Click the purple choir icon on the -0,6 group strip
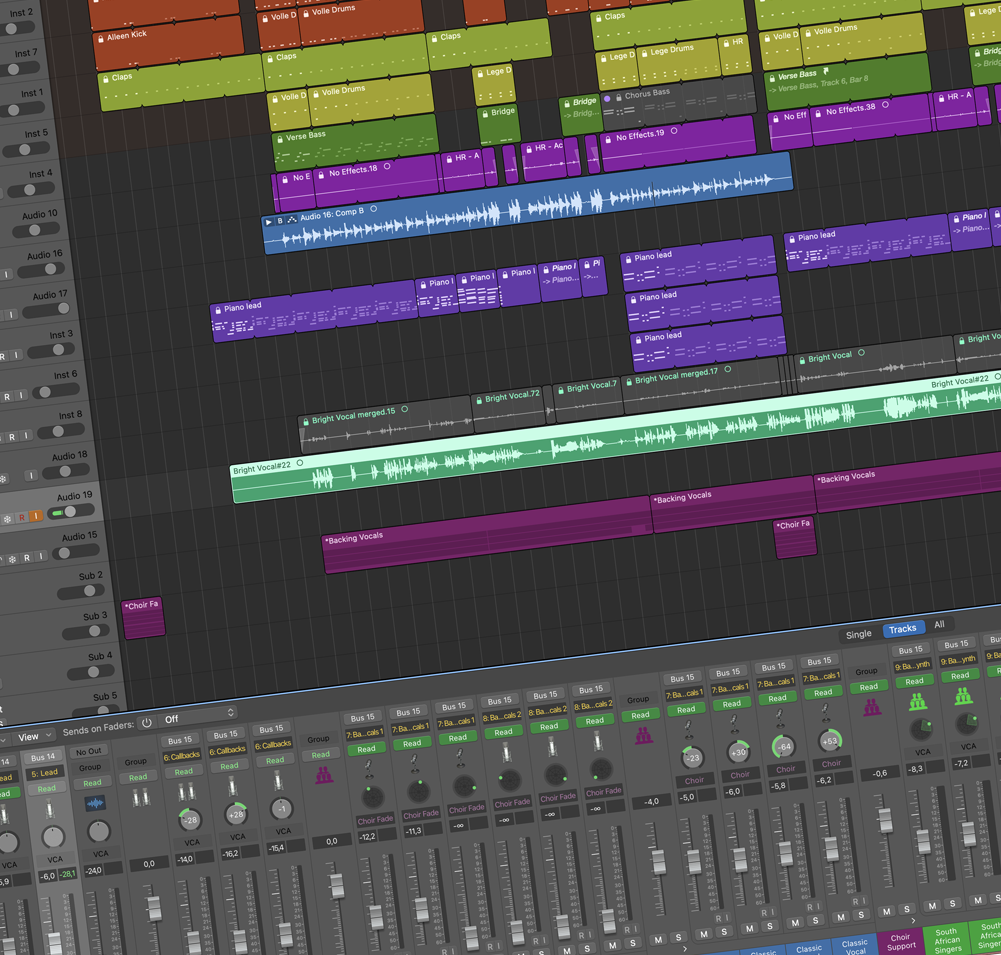The image size is (1001, 955). (x=872, y=707)
